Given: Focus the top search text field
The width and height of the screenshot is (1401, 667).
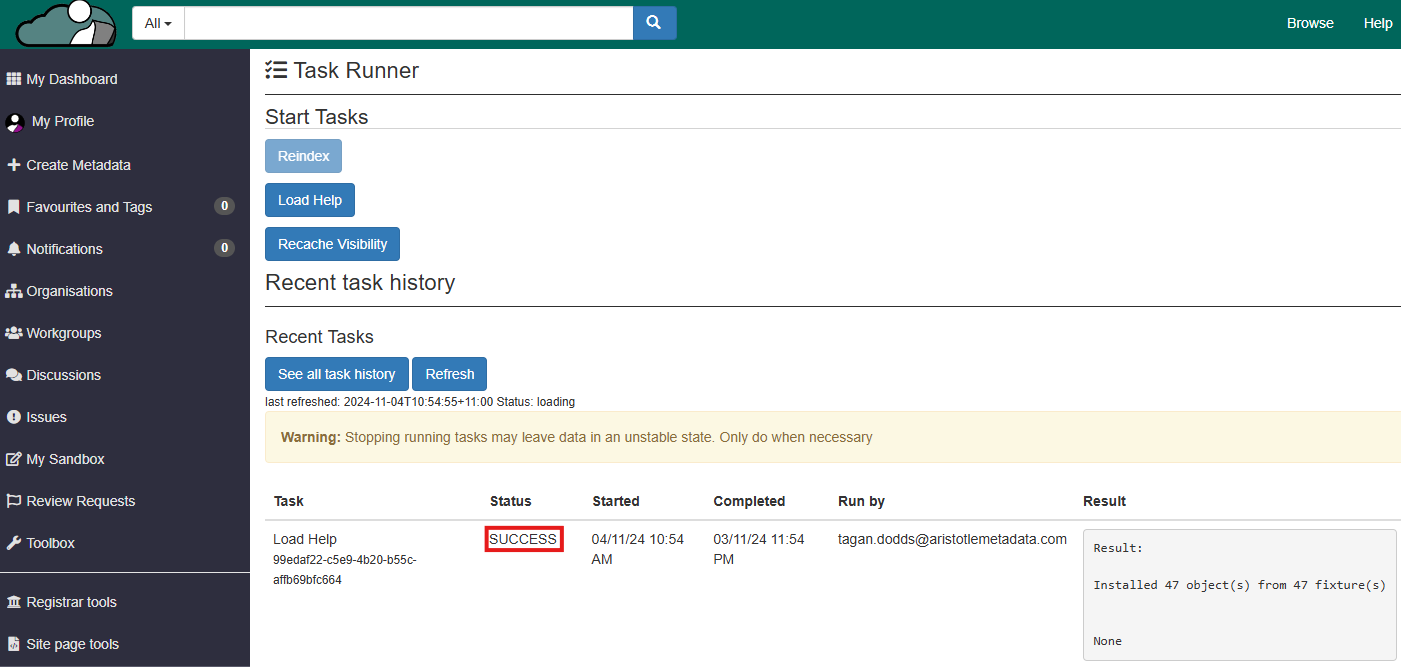Looking at the screenshot, I should coord(408,23).
